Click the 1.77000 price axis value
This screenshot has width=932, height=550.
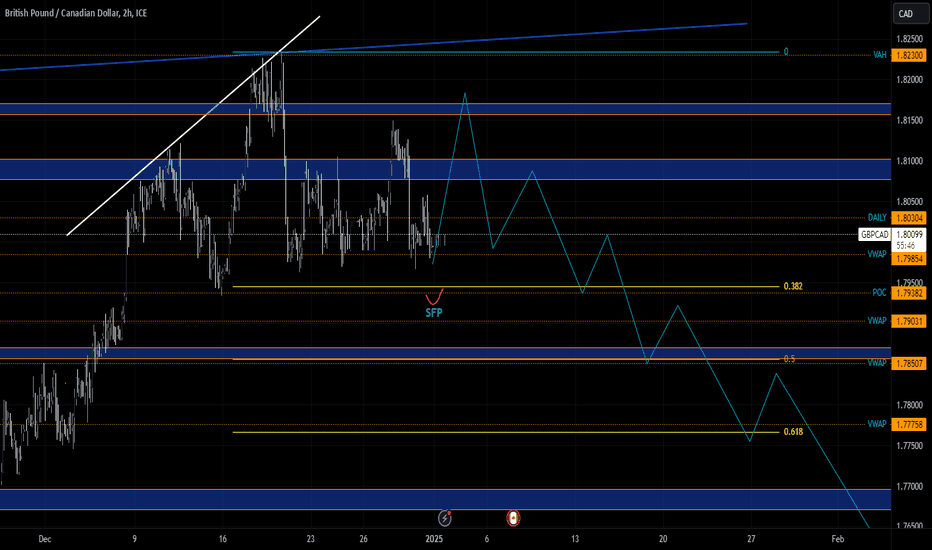point(909,486)
